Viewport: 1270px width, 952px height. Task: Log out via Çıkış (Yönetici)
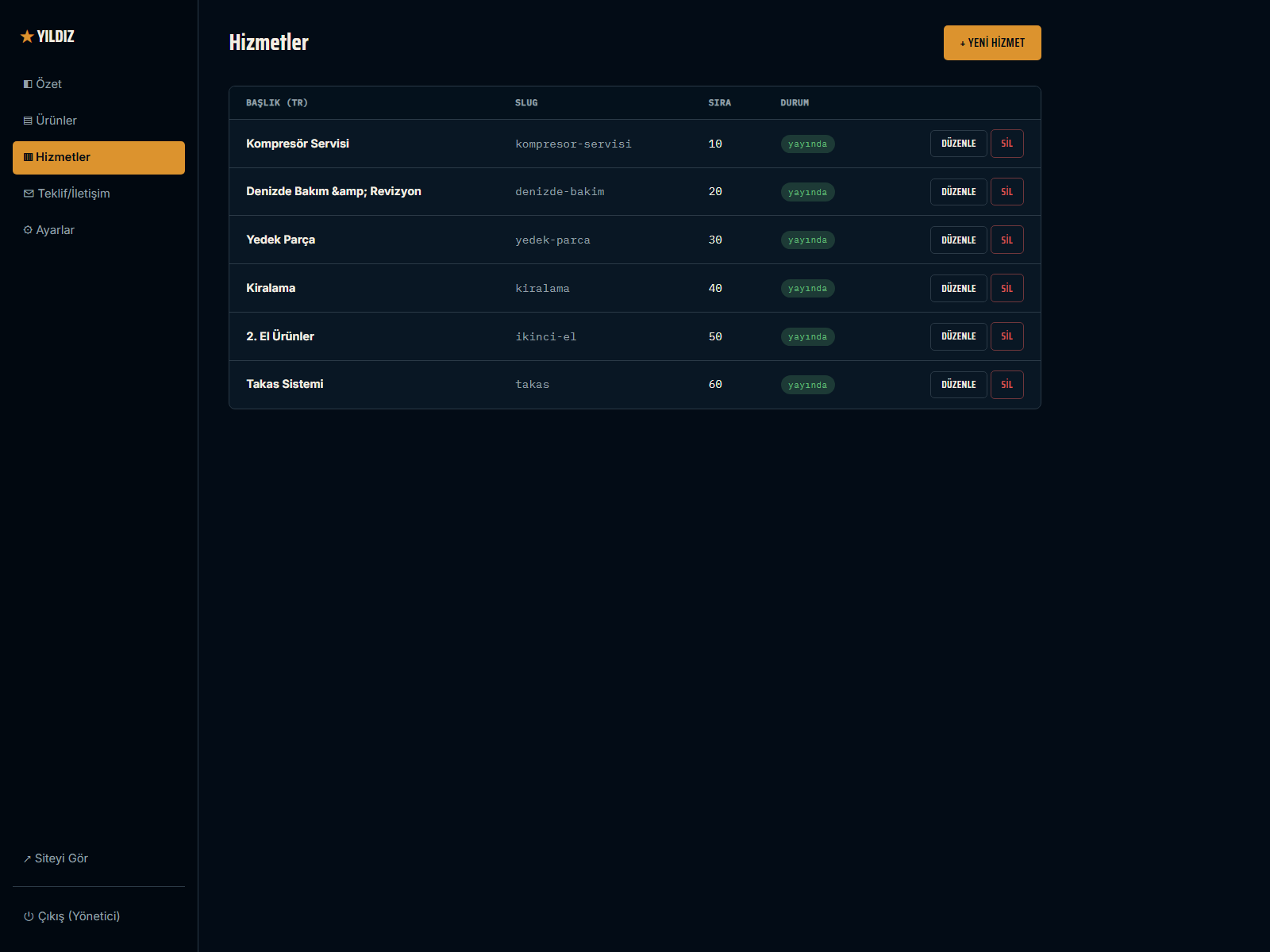(x=98, y=916)
